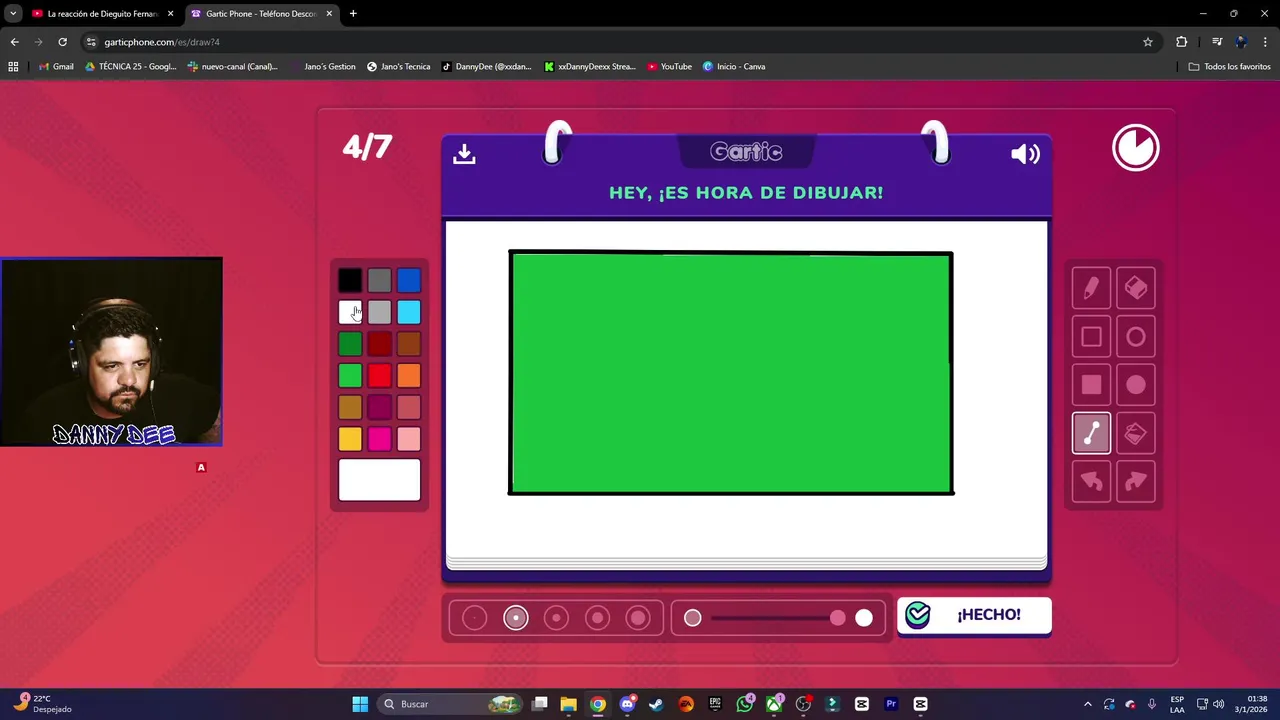Mute game sound via speaker icon
Viewport: 1280px width, 720px height.
tap(1025, 154)
